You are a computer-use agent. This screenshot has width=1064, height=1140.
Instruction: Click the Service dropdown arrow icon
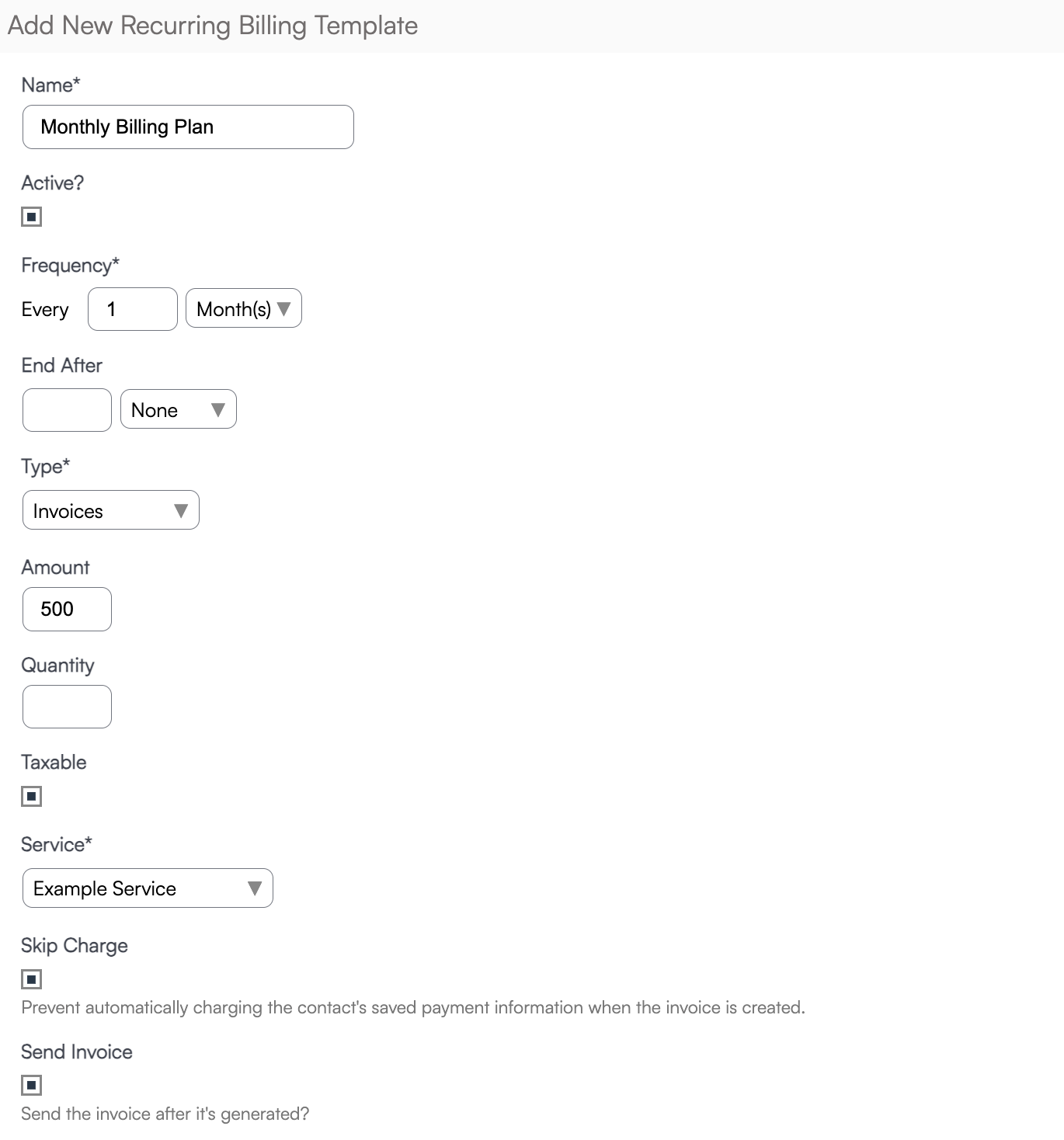pos(255,888)
